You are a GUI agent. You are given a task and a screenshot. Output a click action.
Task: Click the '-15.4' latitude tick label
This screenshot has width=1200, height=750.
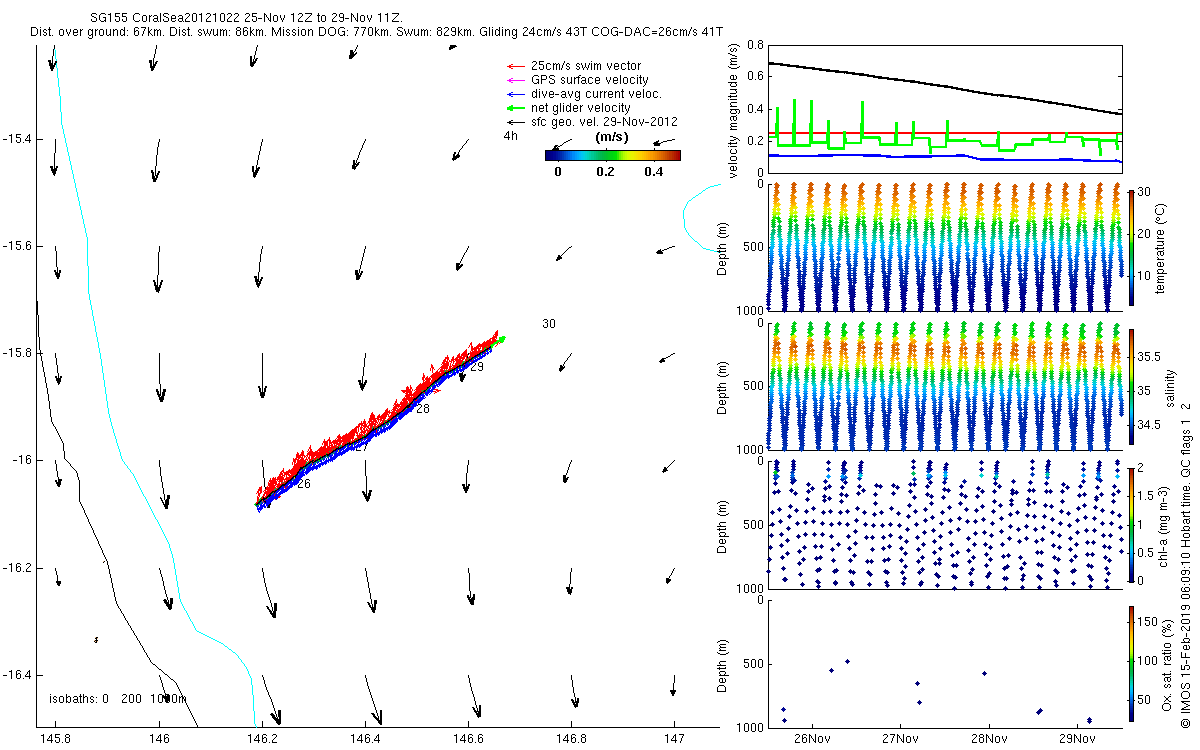click(18, 139)
